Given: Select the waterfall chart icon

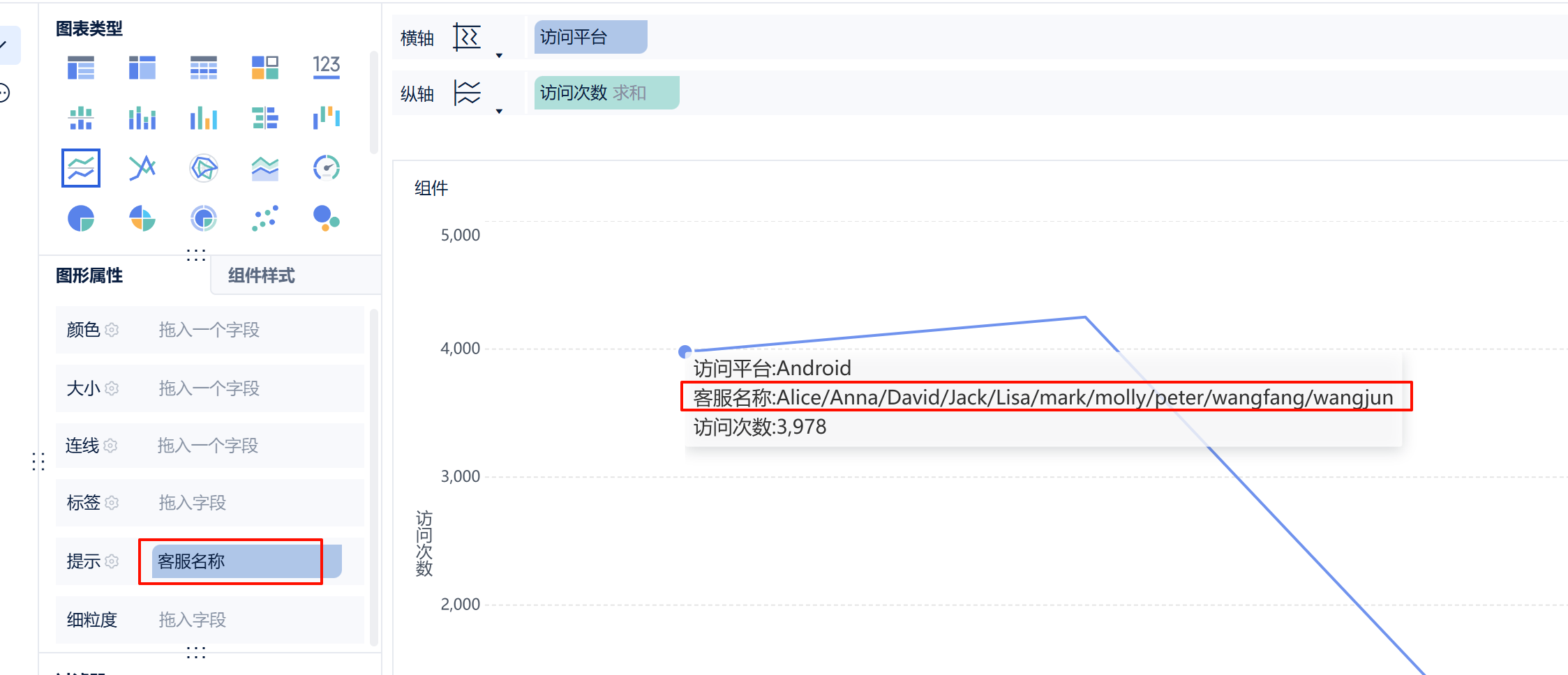Looking at the screenshot, I should pos(327,118).
